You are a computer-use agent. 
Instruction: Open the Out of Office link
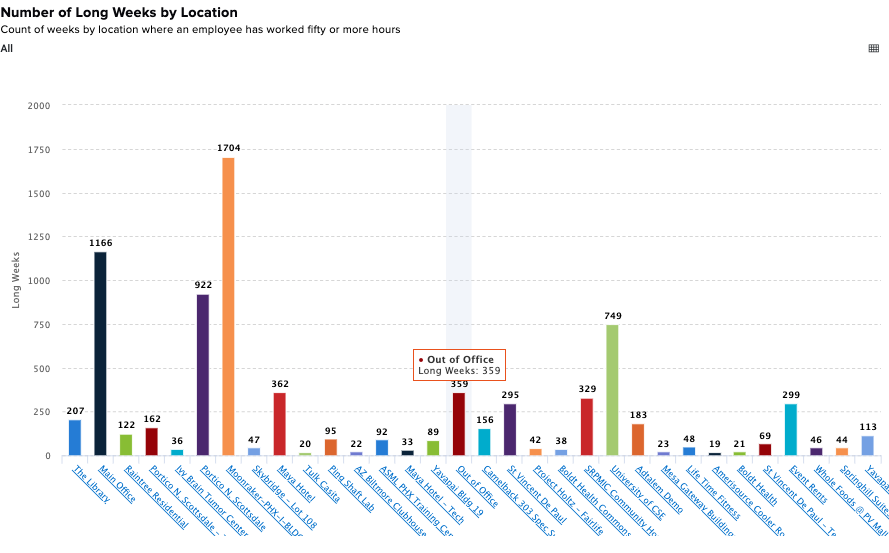(x=478, y=486)
